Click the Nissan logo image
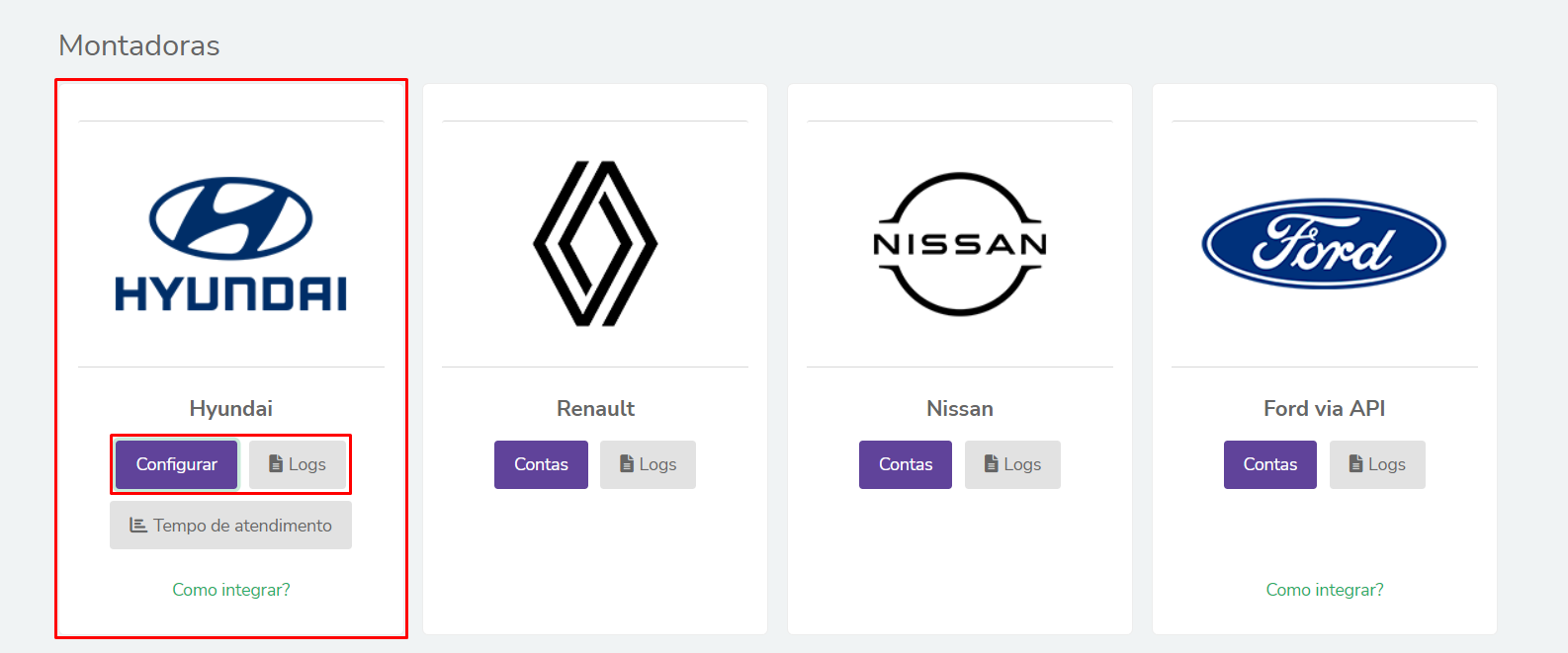This screenshot has height=653, width=1568. [960, 244]
